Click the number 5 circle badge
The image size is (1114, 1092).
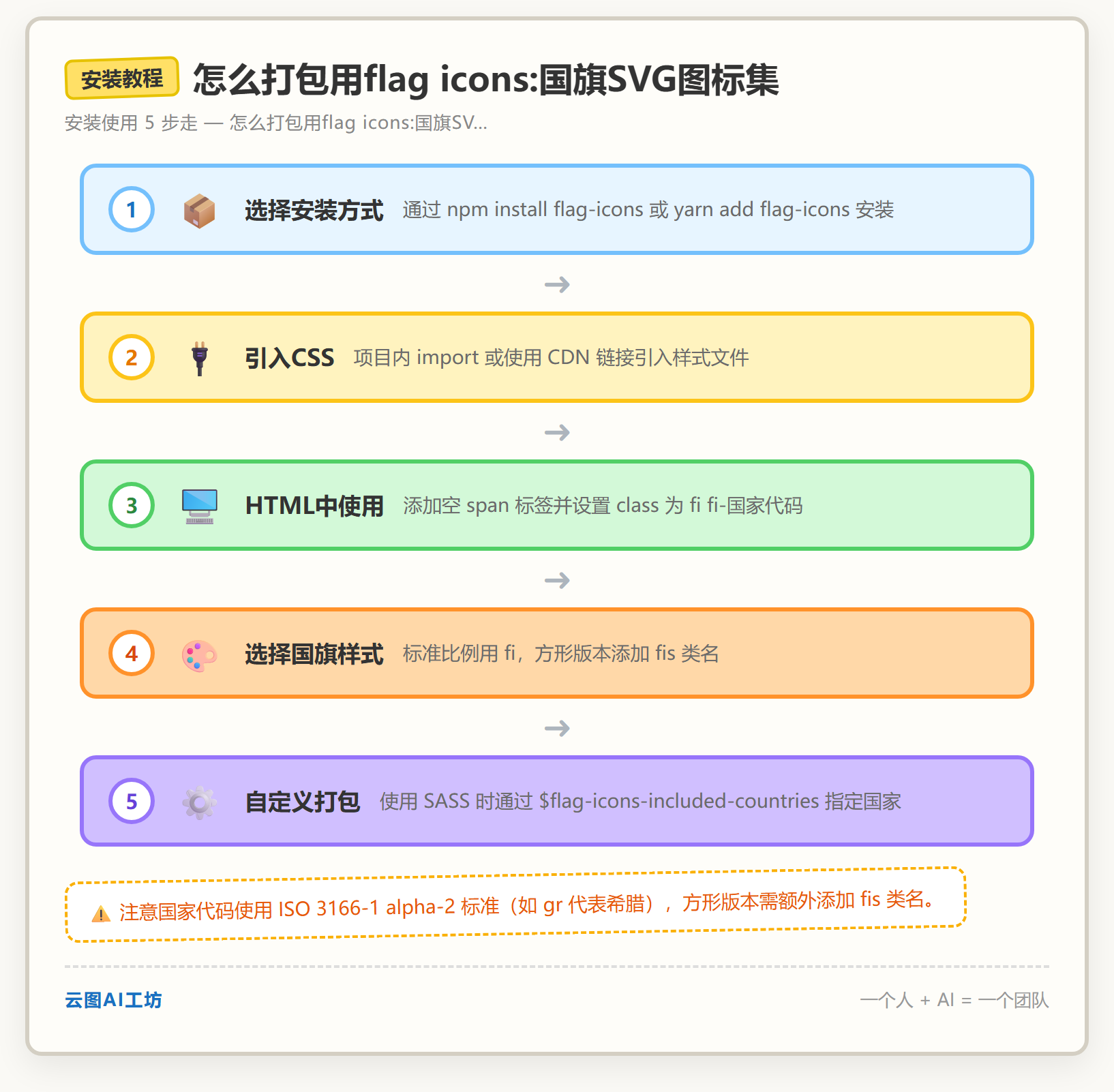click(x=132, y=801)
